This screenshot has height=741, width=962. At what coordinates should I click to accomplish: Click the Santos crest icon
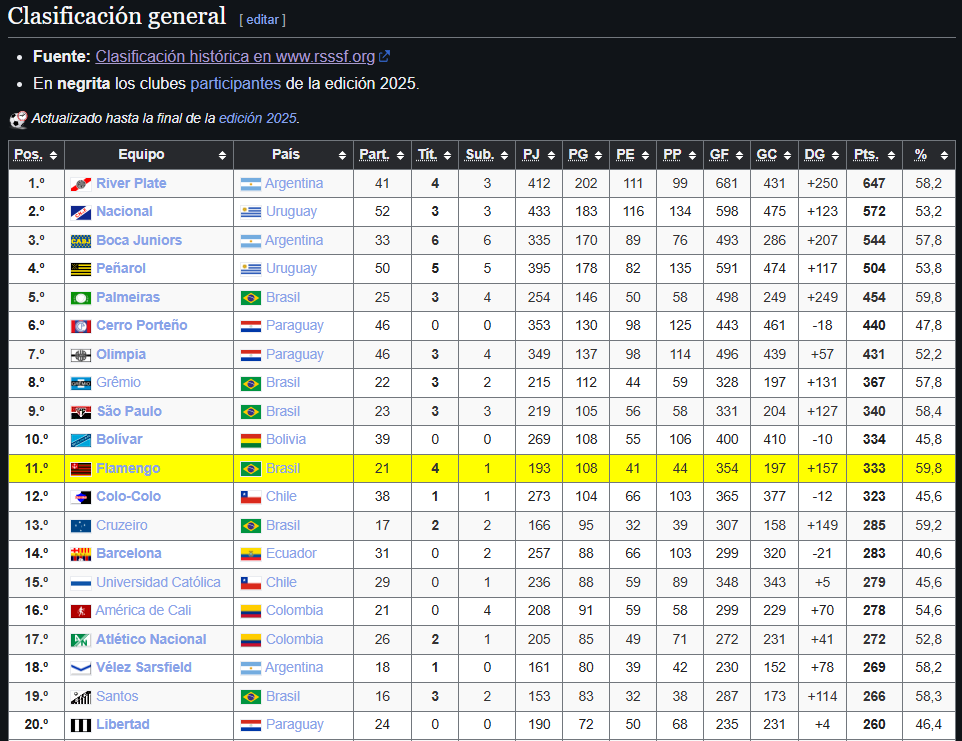tap(81, 697)
